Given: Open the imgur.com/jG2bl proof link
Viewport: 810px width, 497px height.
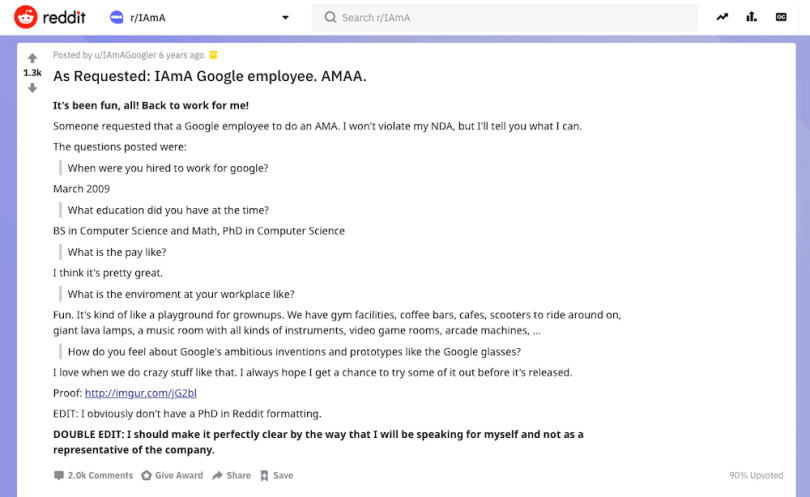Looking at the screenshot, I should [x=141, y=393].
